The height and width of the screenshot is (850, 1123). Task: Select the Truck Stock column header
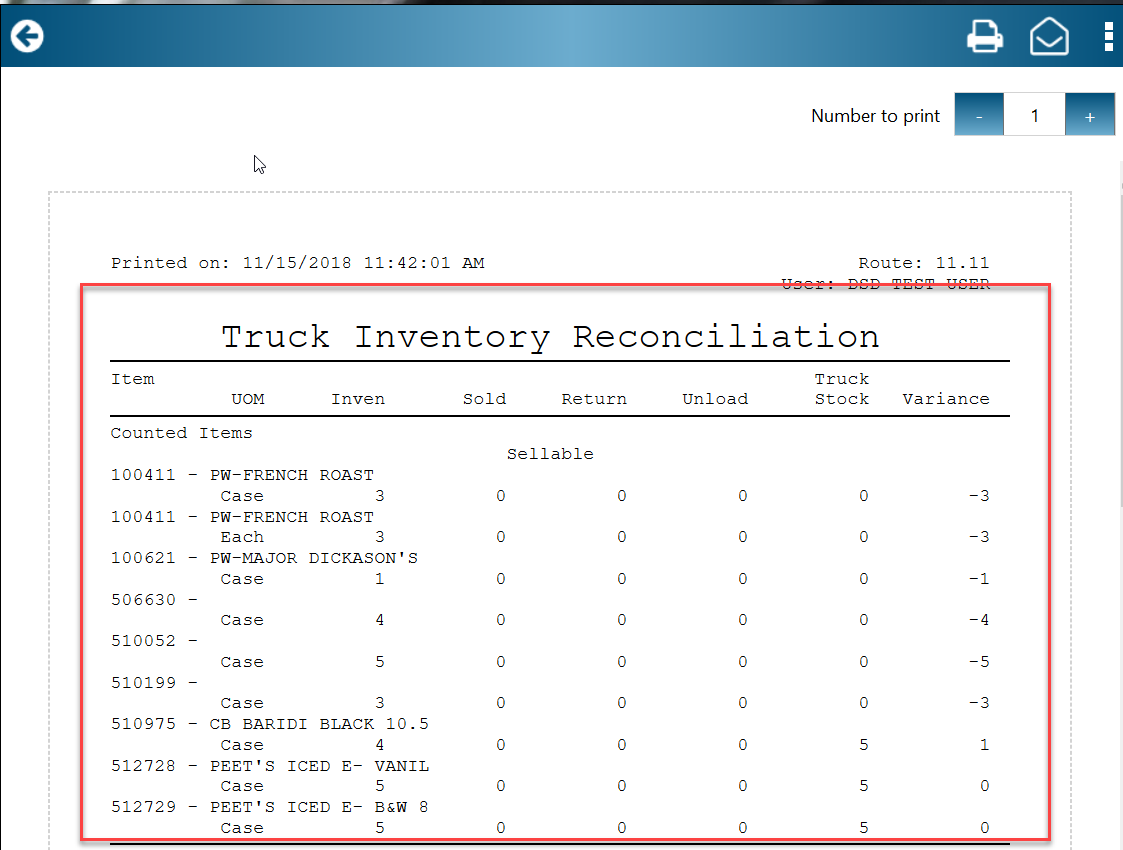[841, 389]
